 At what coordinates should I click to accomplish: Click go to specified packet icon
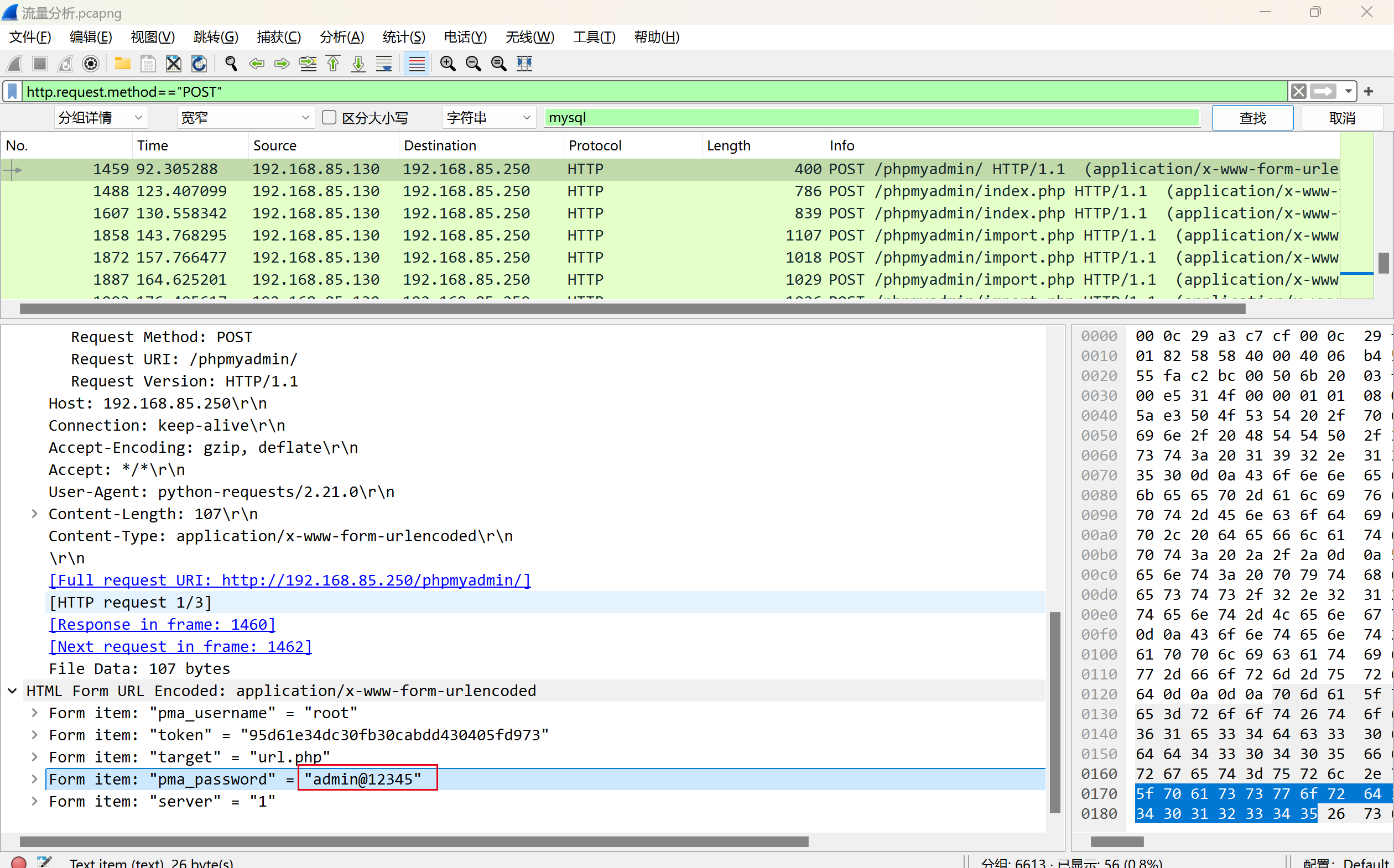[308, 63]
